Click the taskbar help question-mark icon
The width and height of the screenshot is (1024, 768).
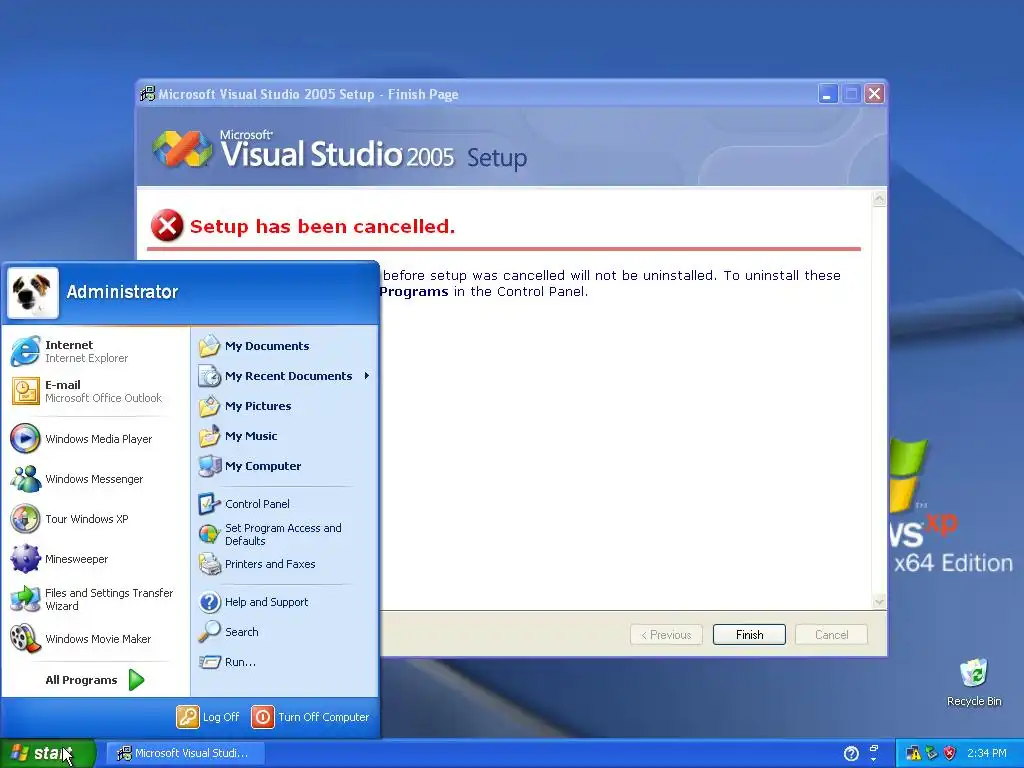pos(852,754)
